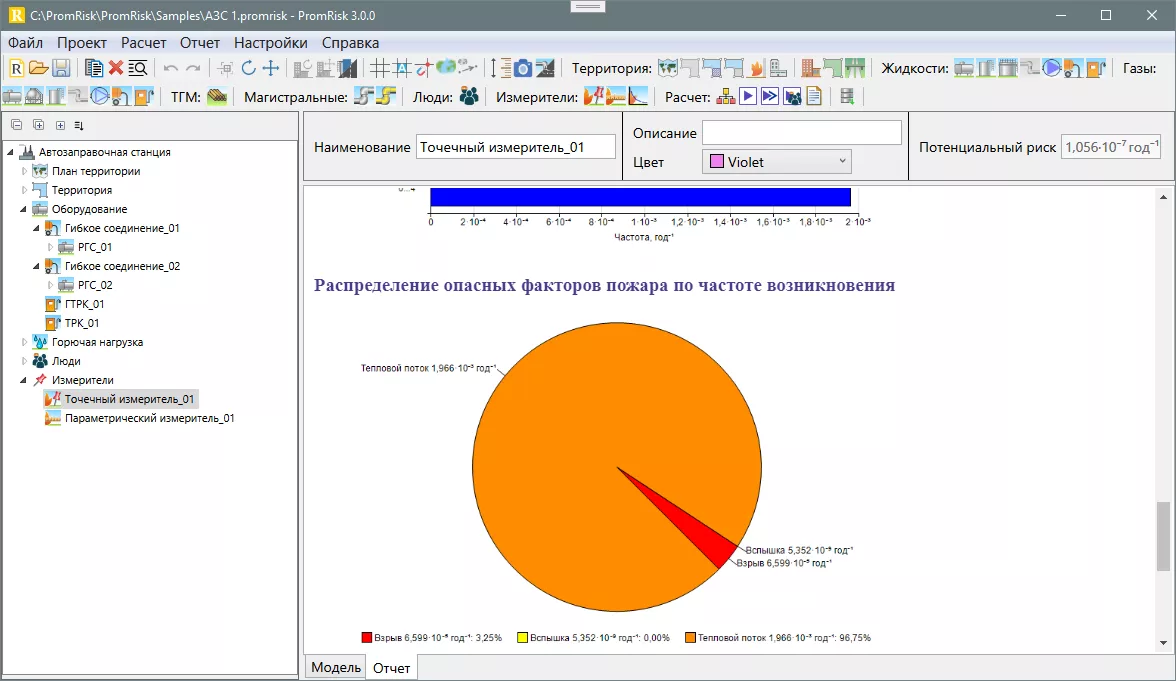Click the ТГМ wood logs icon
The image size is (1176, 681).
[217, 97]
